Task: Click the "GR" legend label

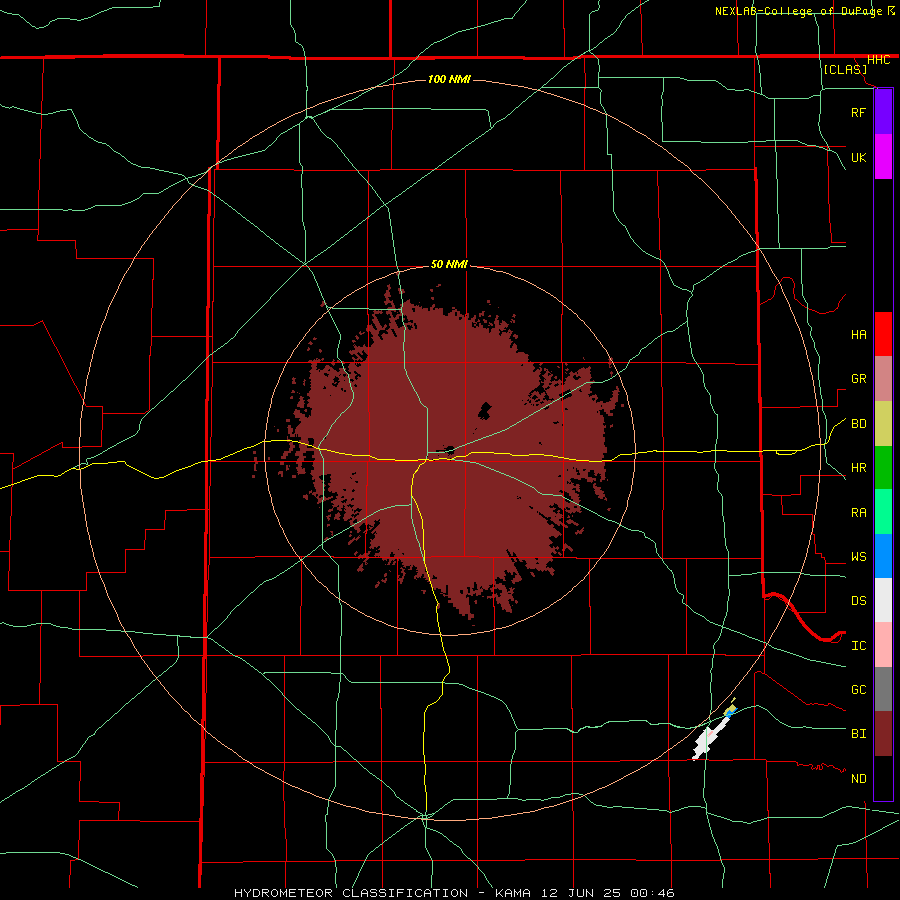Action: coord(858,378)
